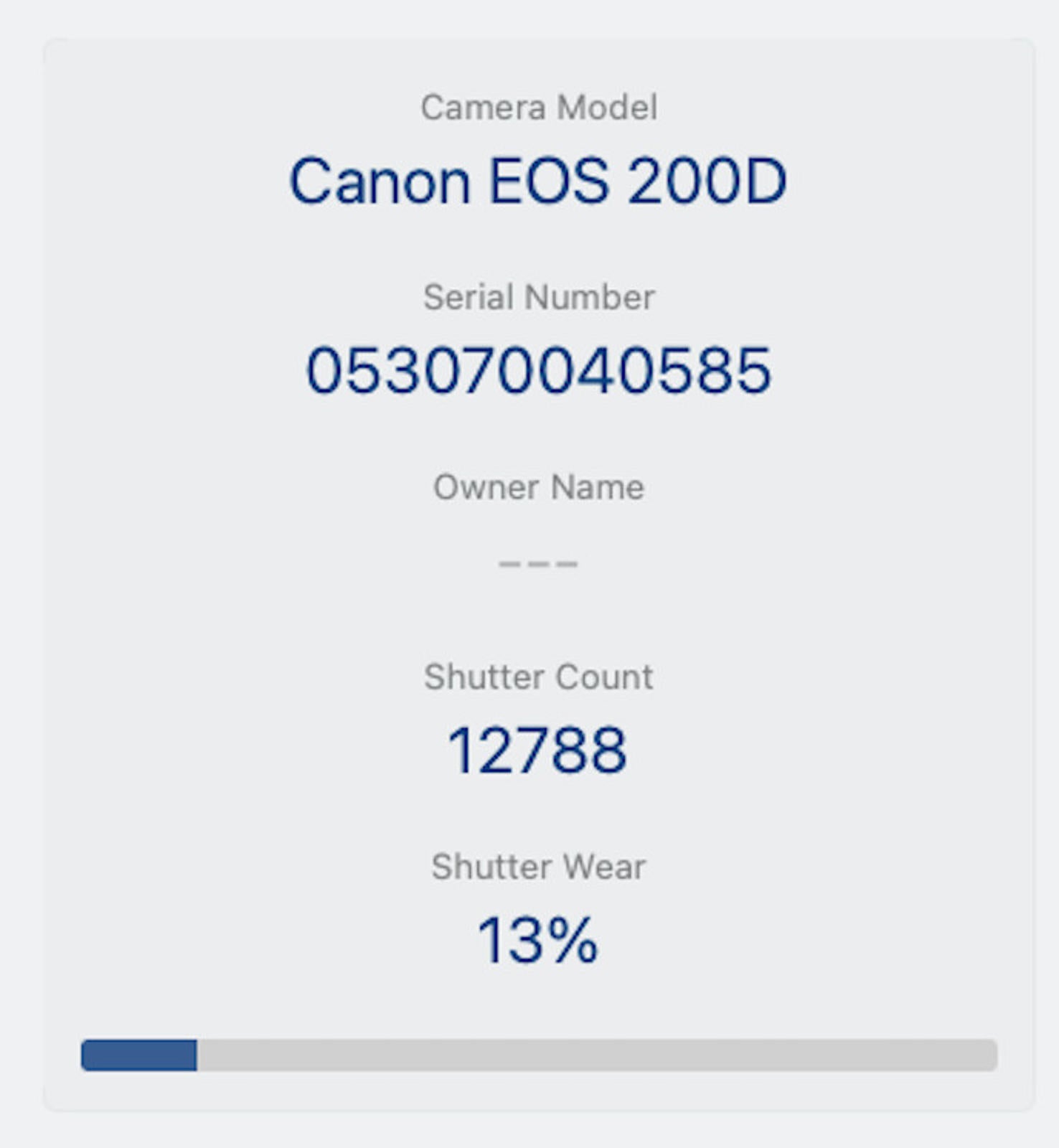Click the empty owner name dashes placeholder
Image resolution: width=1059 pixels, height=1148 pixels.
click(x=538, y=564)
